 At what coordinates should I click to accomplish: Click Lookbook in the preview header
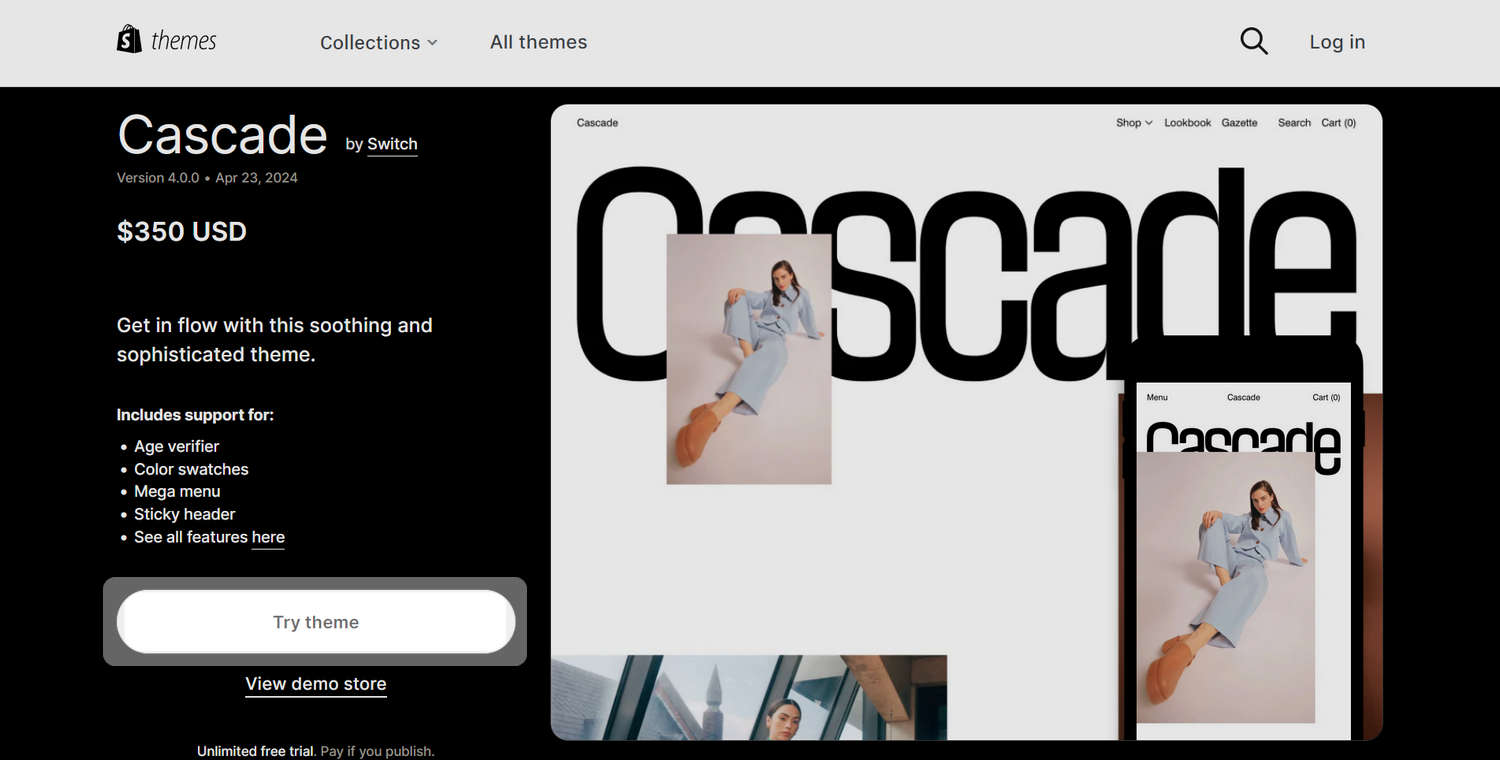[1187, 123]
